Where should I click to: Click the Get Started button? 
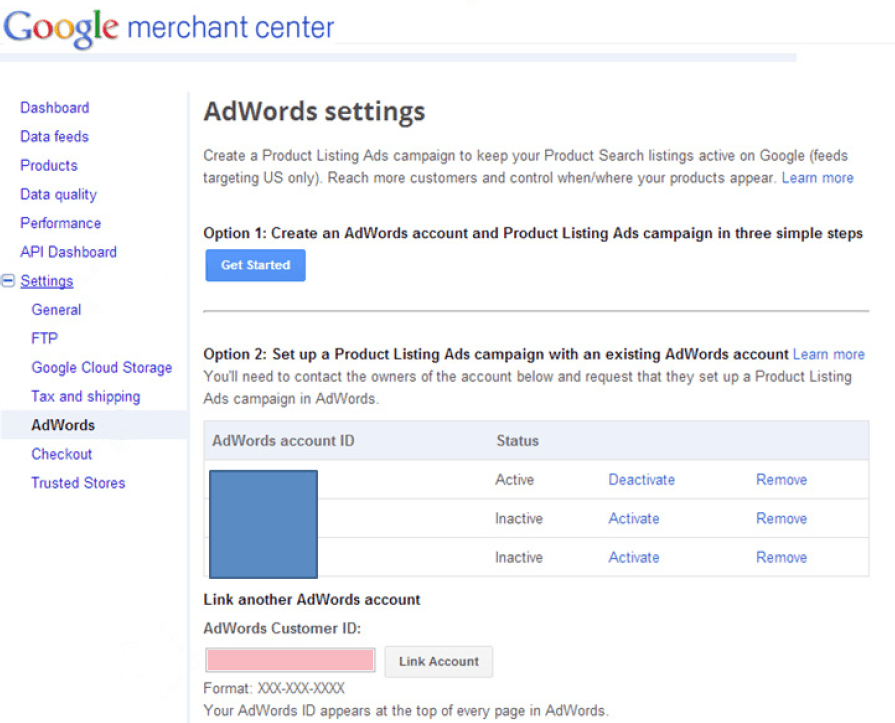click(255, 265)
